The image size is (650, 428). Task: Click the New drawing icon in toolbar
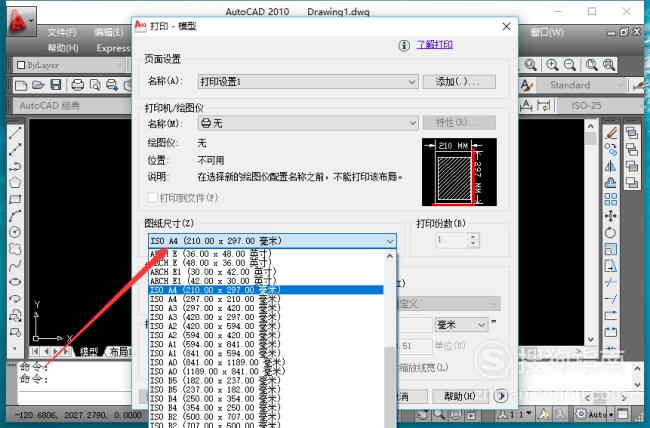[x=21, y=85]
